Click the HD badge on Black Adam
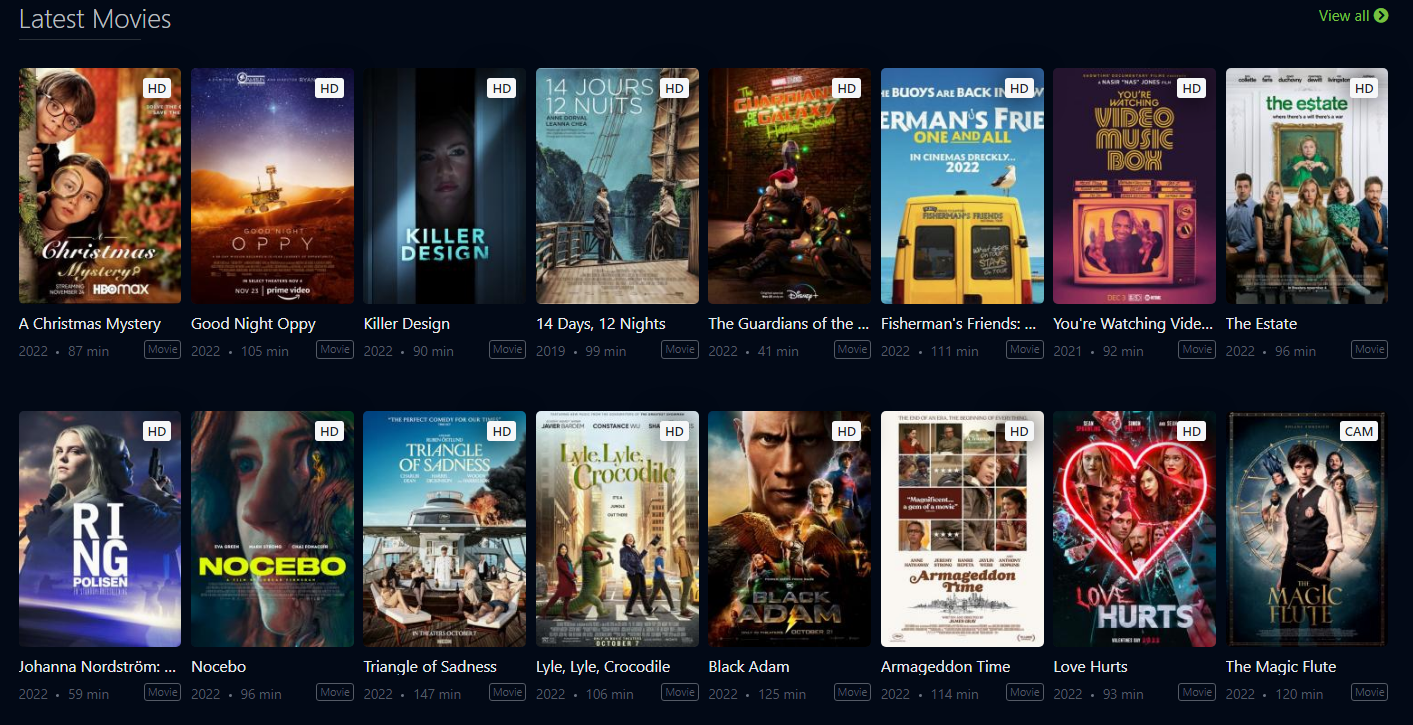Viewport: 1413px width, 725px height. tap(847, 431)
